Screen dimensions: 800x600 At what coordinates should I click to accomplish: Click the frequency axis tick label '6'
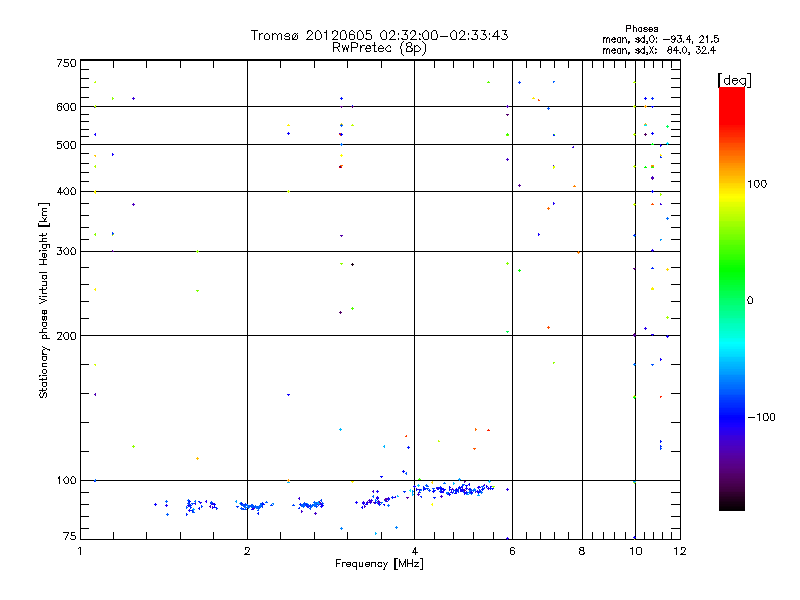(x=512, y=551)
